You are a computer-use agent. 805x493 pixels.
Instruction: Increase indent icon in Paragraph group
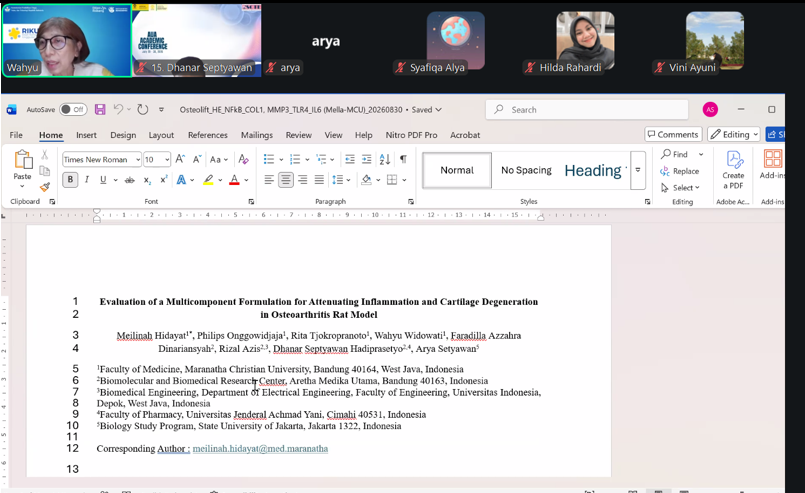(x=367, y=159)
